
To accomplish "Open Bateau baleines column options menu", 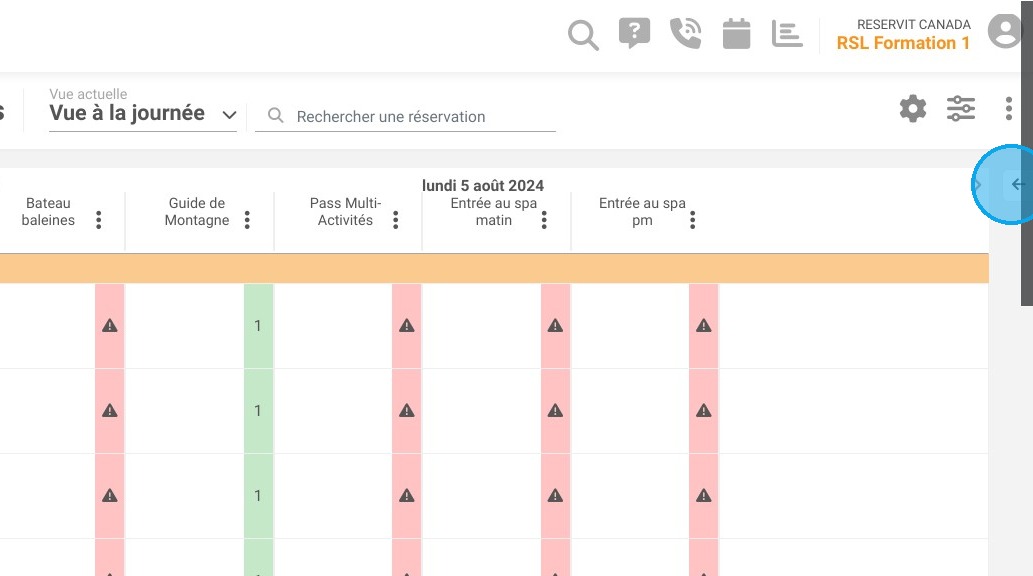I will pyautogui.click(x=99, y=219).
